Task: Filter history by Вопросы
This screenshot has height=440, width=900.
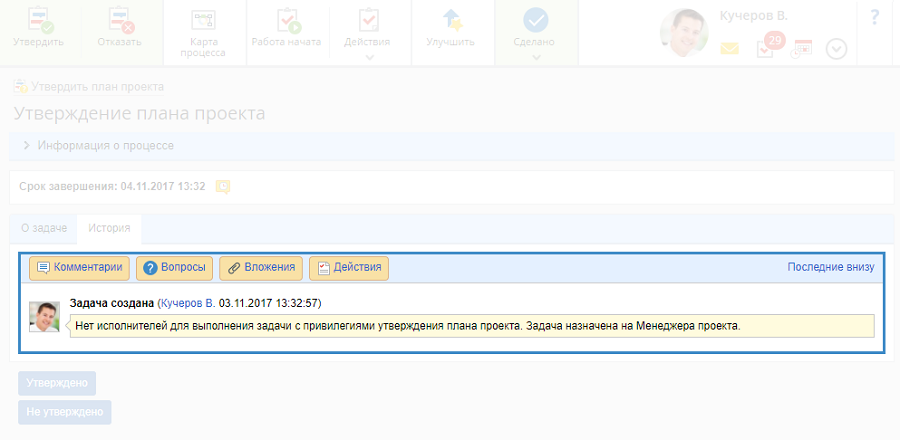Action: tap(174, 268)
